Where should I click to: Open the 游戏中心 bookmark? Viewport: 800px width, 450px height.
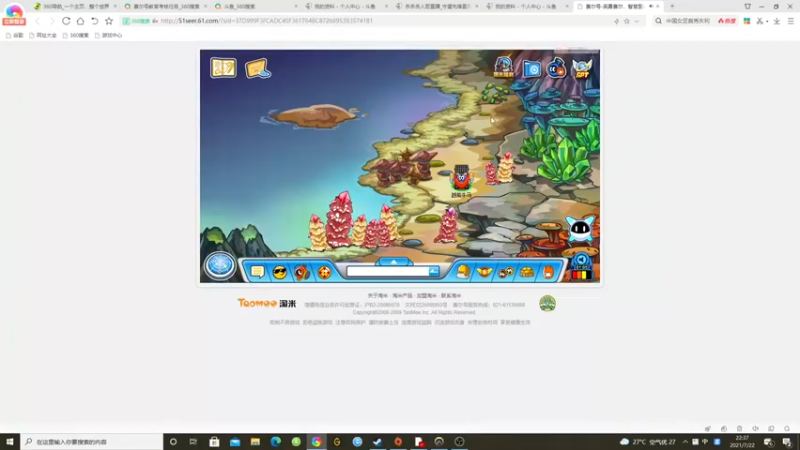(108, 35)
